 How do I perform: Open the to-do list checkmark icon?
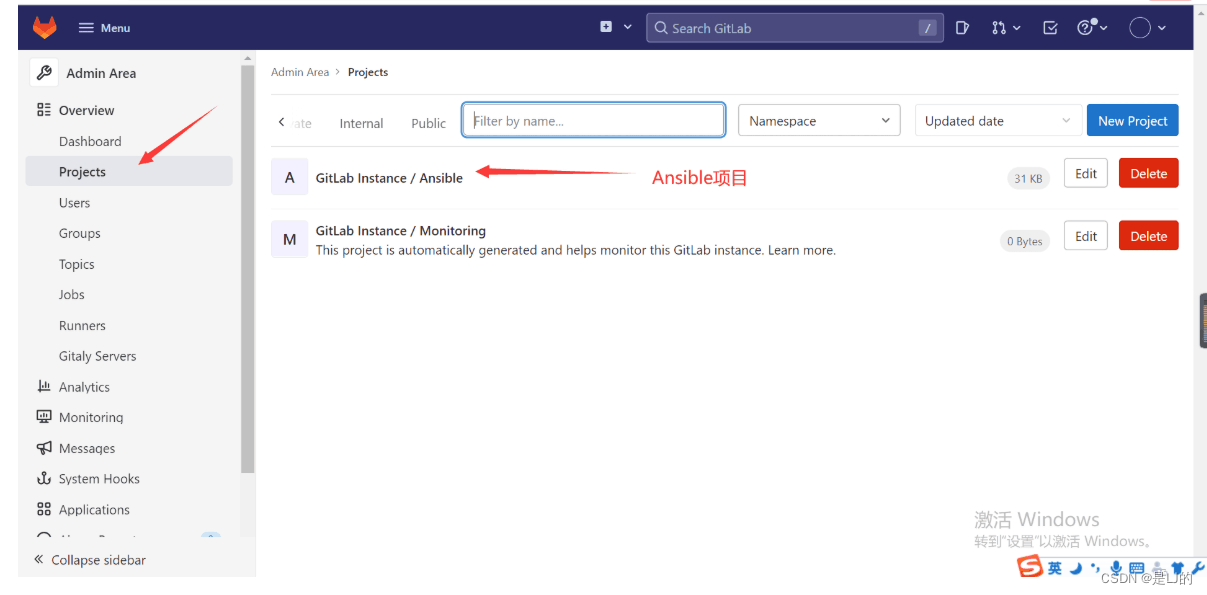tap(1050, 28)
